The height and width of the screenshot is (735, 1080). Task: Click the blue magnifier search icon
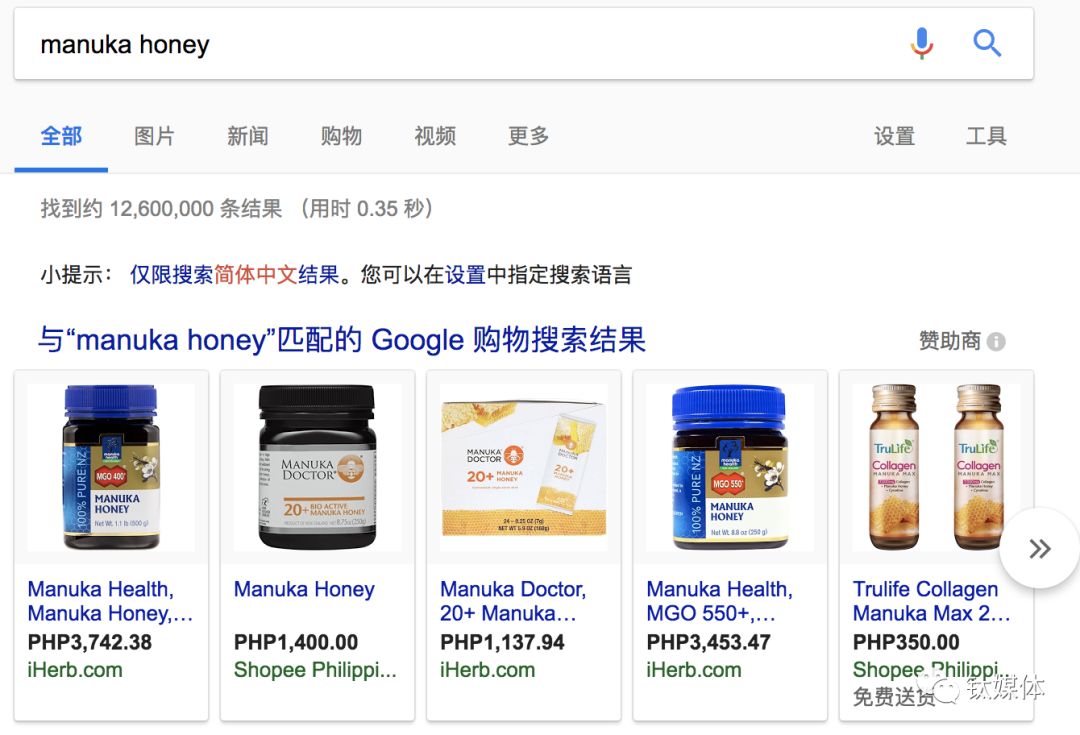(986, 43)
